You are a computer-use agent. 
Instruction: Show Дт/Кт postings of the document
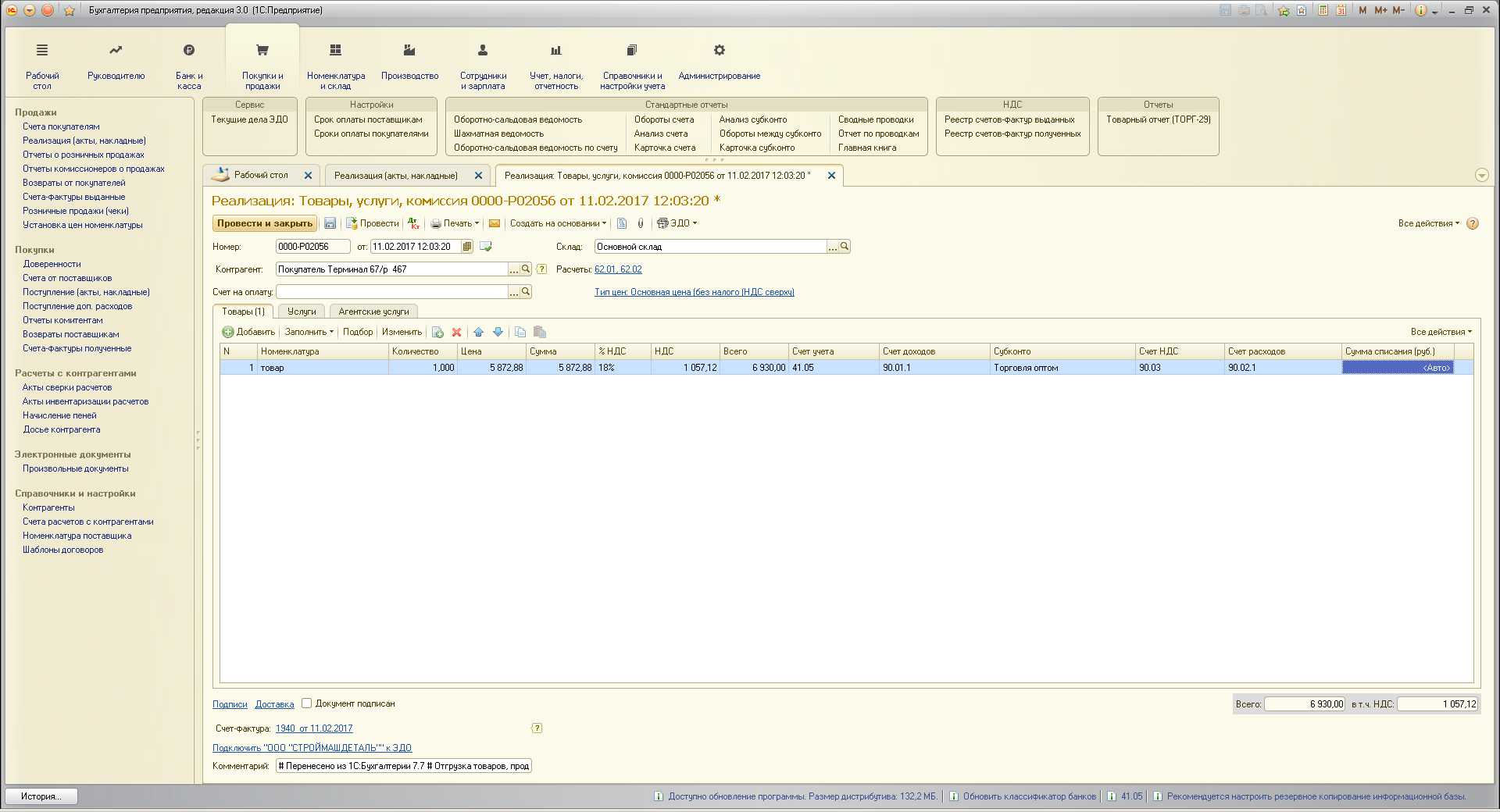point(414,223)
